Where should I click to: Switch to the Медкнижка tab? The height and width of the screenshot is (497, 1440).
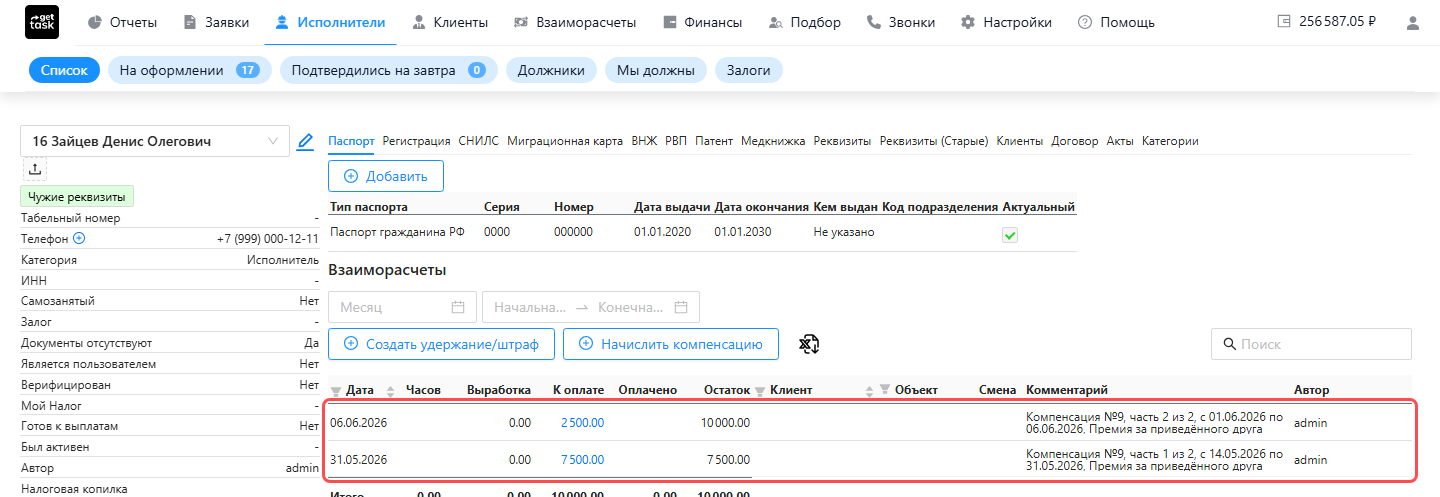click(773, 141)
